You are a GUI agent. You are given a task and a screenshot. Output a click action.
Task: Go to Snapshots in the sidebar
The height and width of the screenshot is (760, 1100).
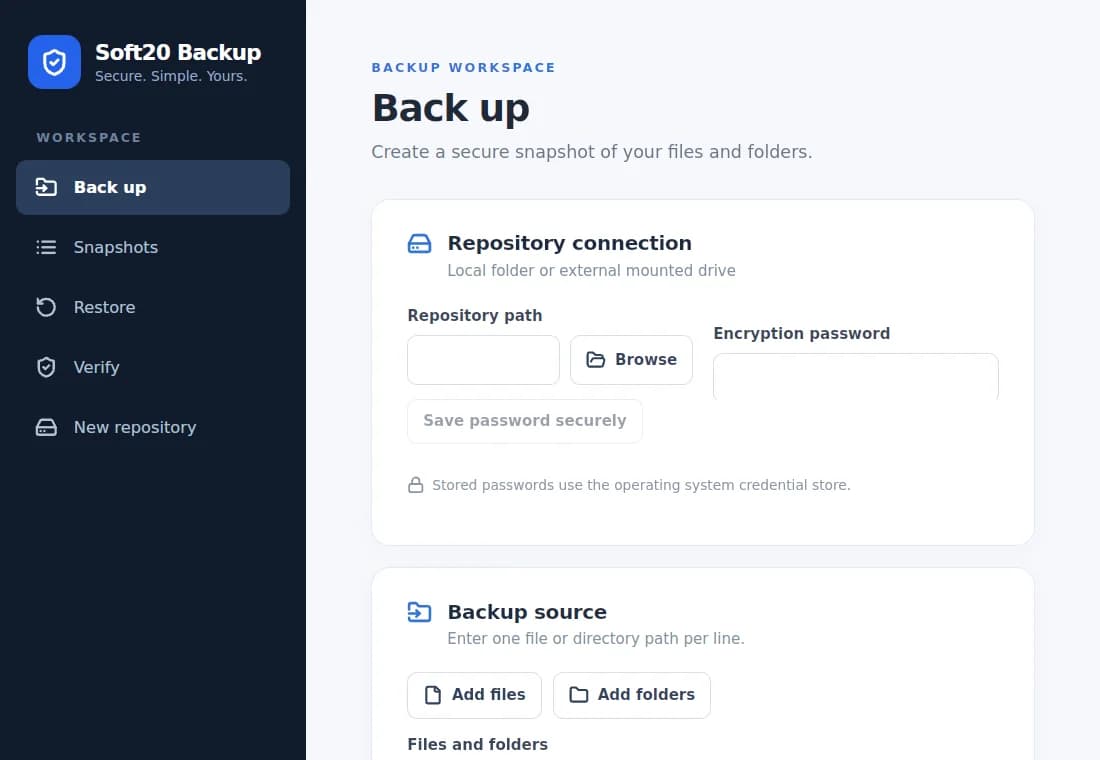(x=153, y=247)
